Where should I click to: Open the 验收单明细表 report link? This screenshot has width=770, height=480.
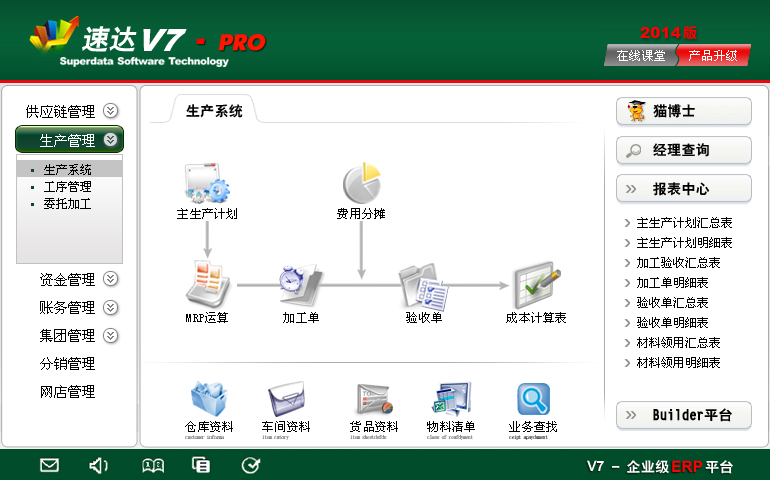click(x=672, y=323)
